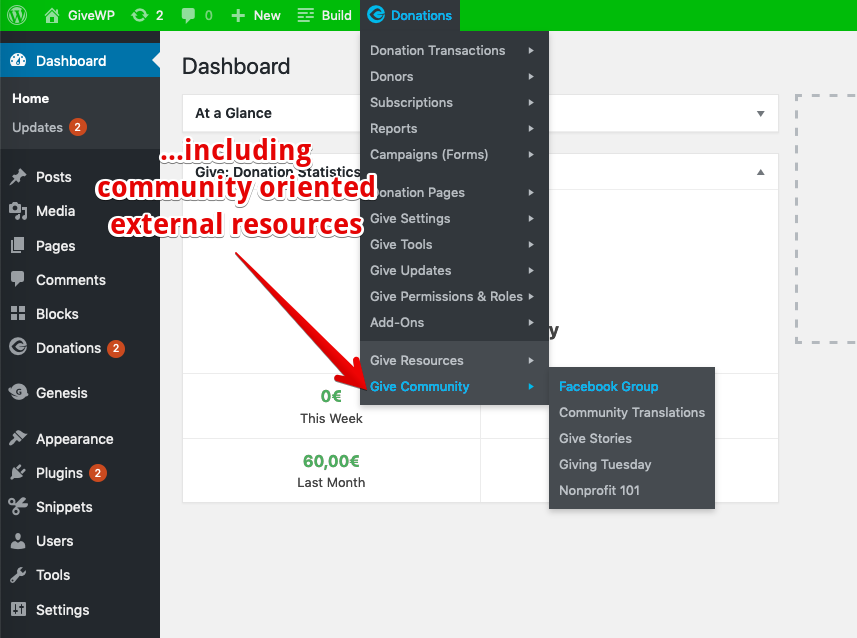857x638 pixels.
Task: Click the Appearance paintbrush icon
Action: [18, 438]
